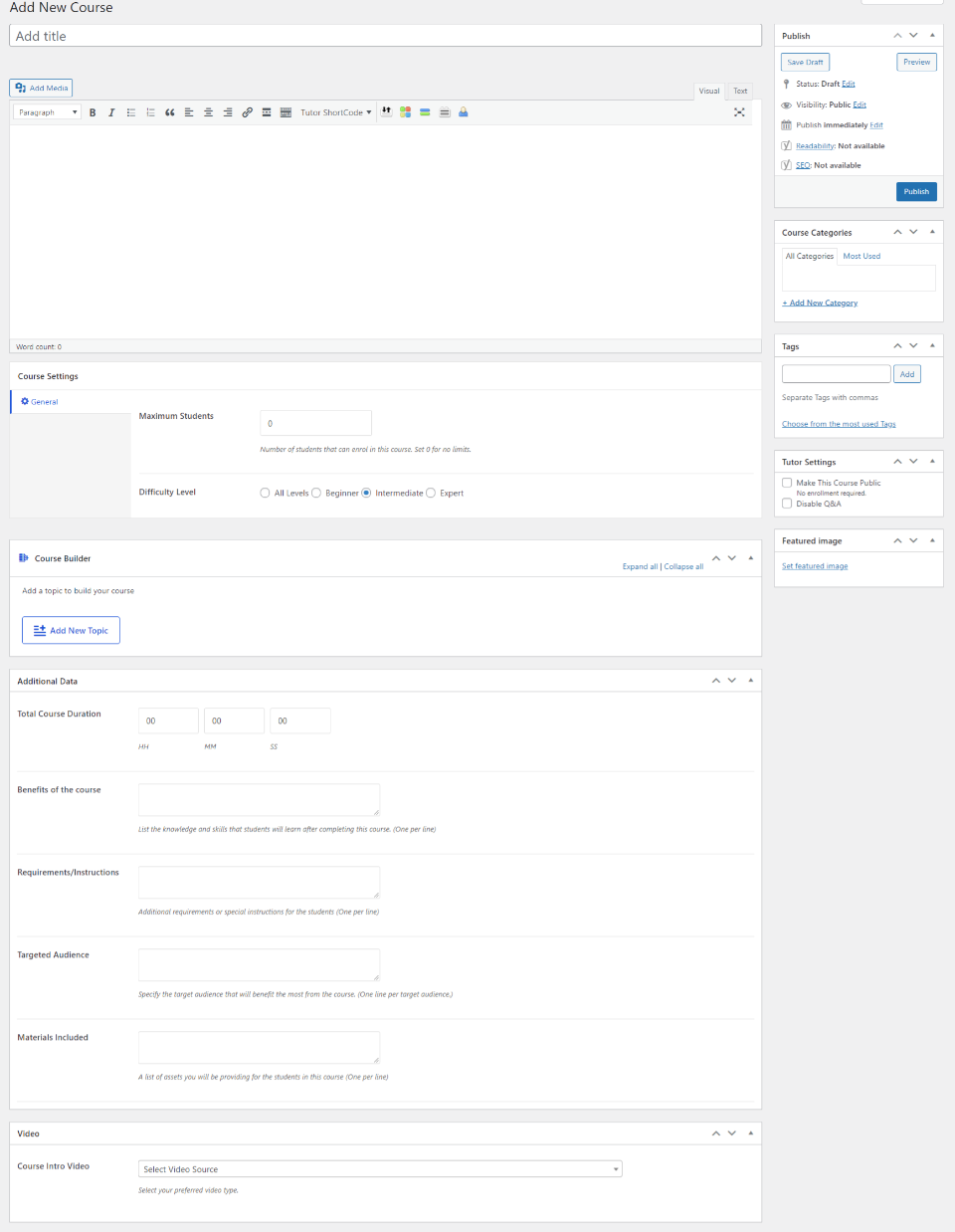
Task: Select Beginner difficulty level
Action: pyautogui.click(x=316, y=493)
